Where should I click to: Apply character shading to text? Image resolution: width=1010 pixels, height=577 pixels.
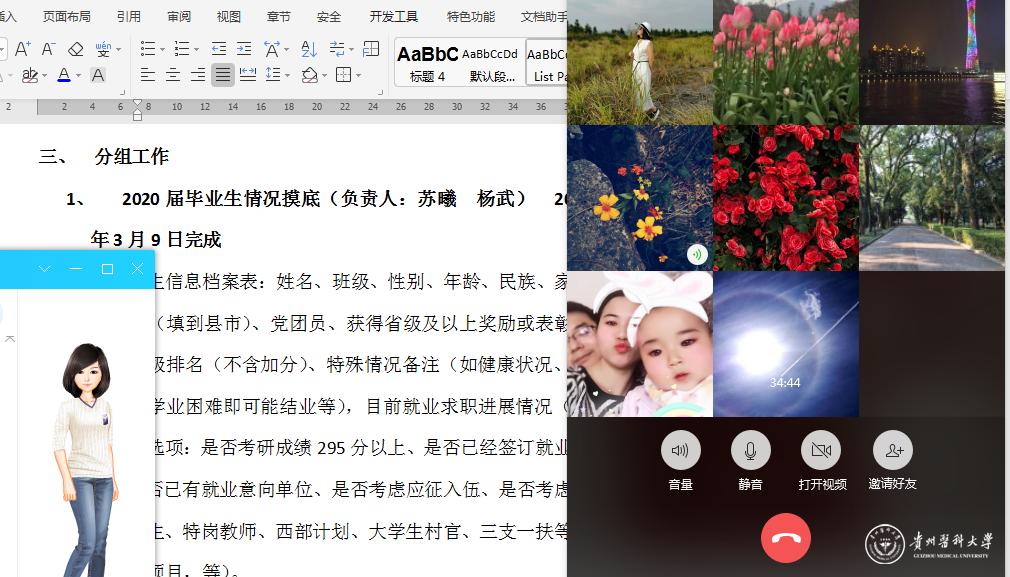tap(98, 75)
